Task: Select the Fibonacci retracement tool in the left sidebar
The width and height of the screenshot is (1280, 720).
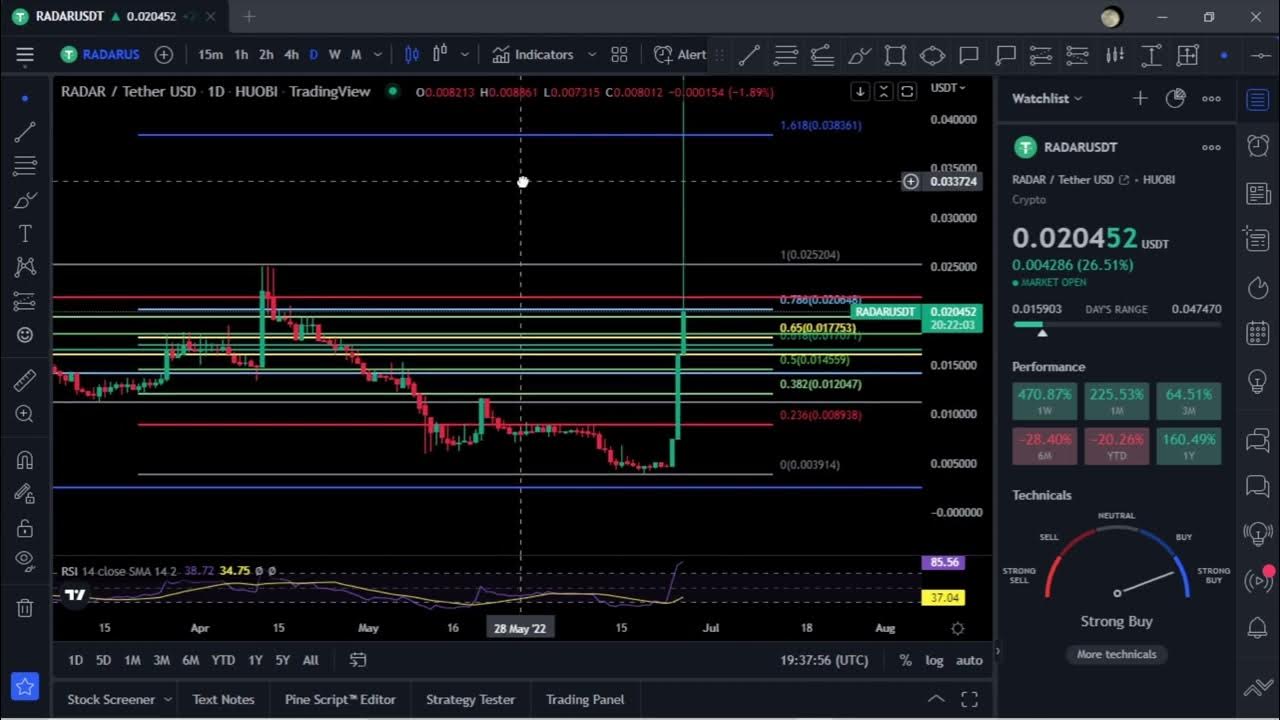Action: point(25,165)
